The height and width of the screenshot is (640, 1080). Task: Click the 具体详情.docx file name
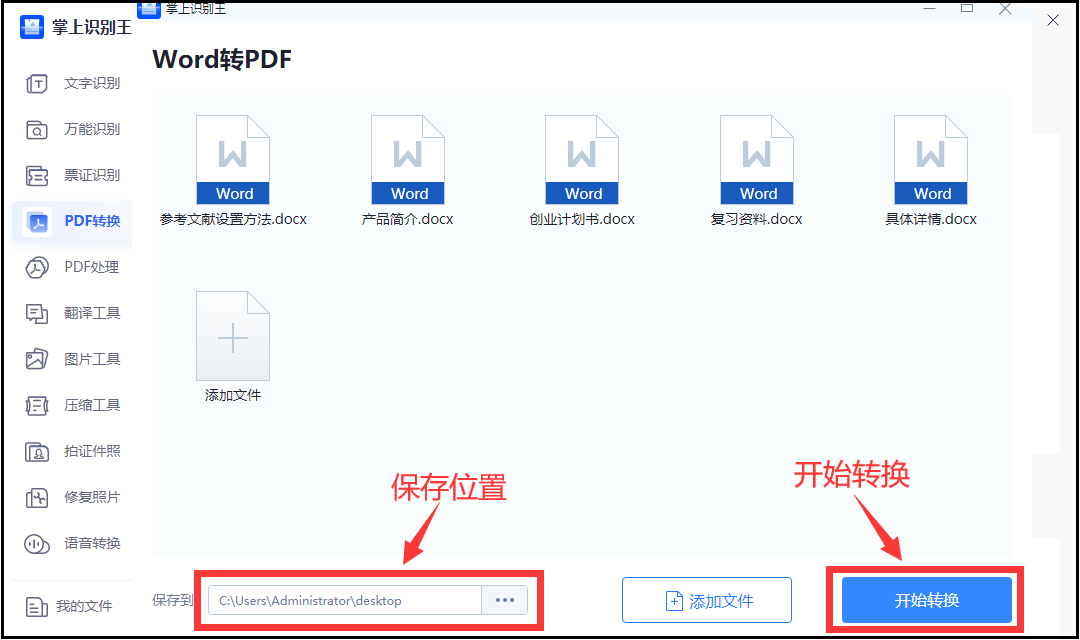(x=931, y=219)
